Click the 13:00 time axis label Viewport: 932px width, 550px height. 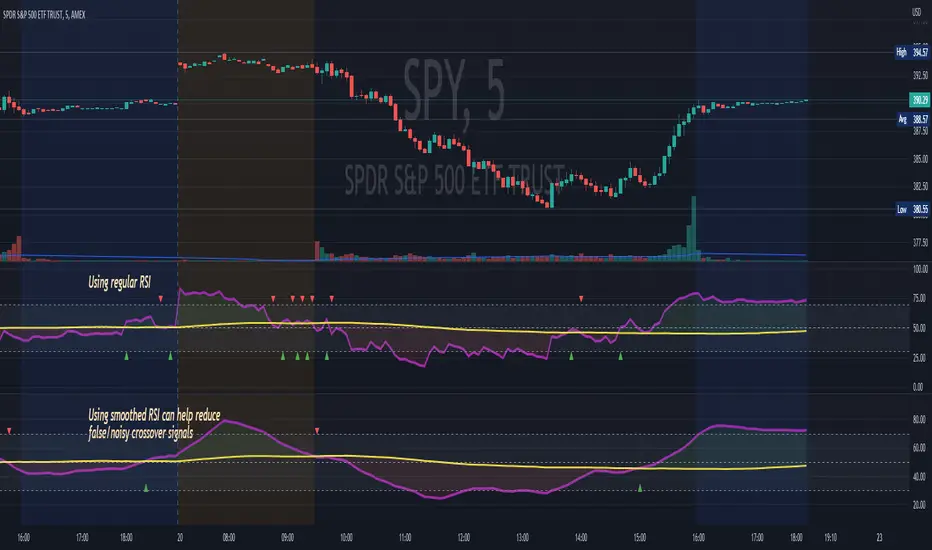point(522,538)
